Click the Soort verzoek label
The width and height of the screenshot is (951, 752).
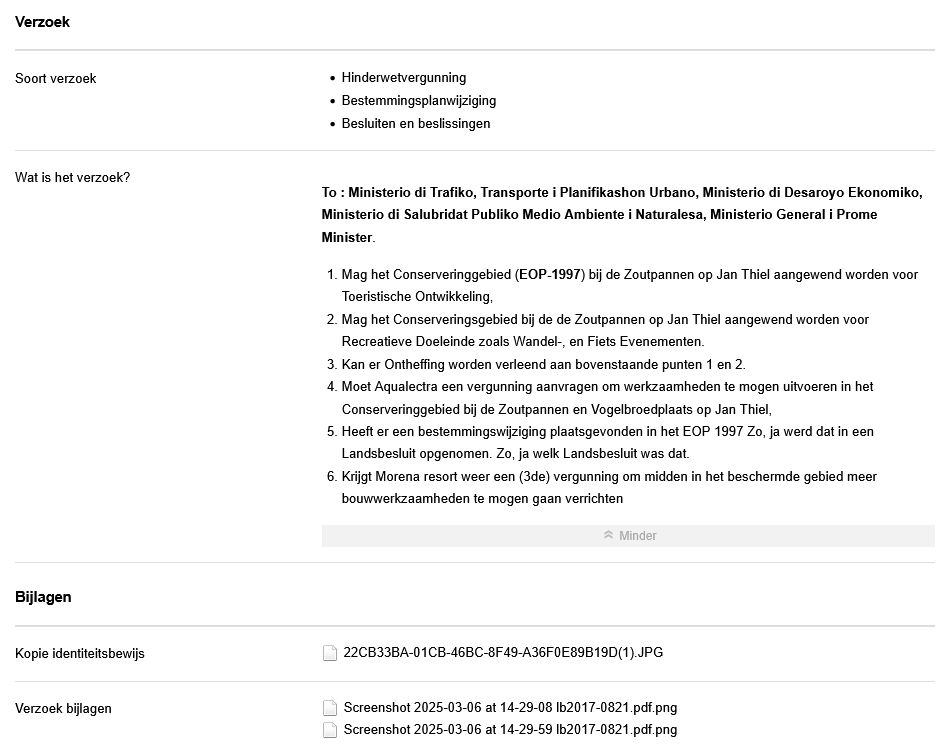[x=56, y=79]
